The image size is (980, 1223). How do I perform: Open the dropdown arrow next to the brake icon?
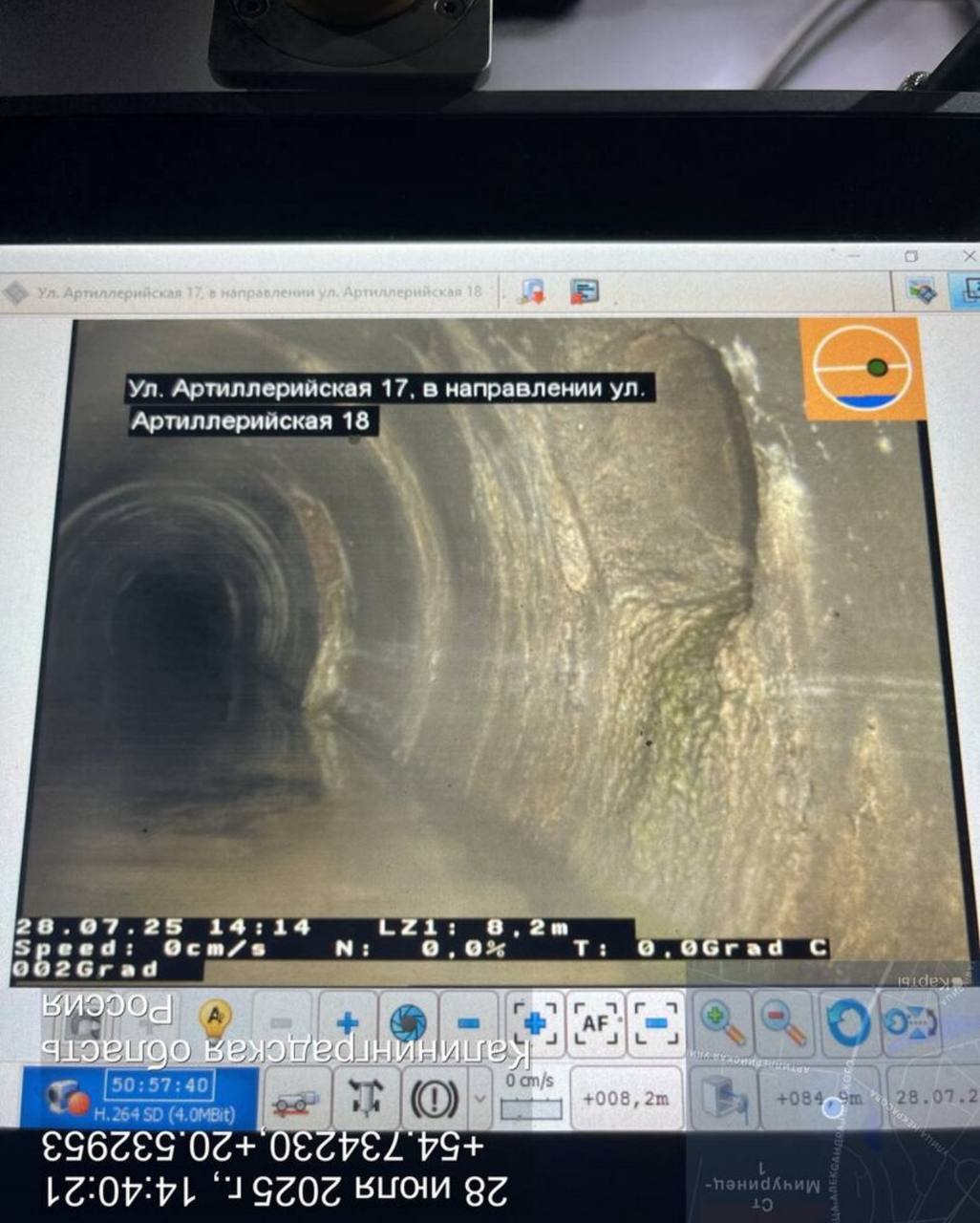480,1098
